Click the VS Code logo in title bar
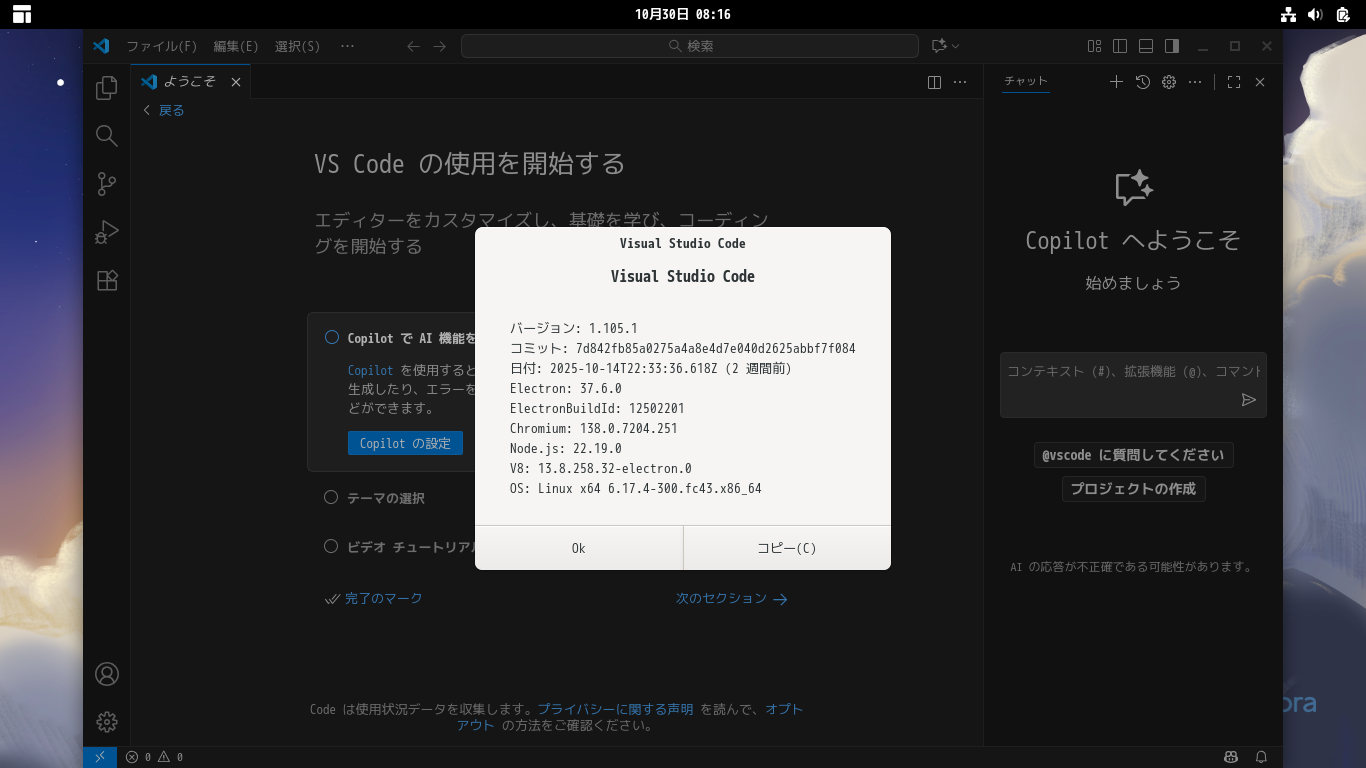Image resolution: width=1366 pixels, height=768 pixels. [x=101, y=46]
